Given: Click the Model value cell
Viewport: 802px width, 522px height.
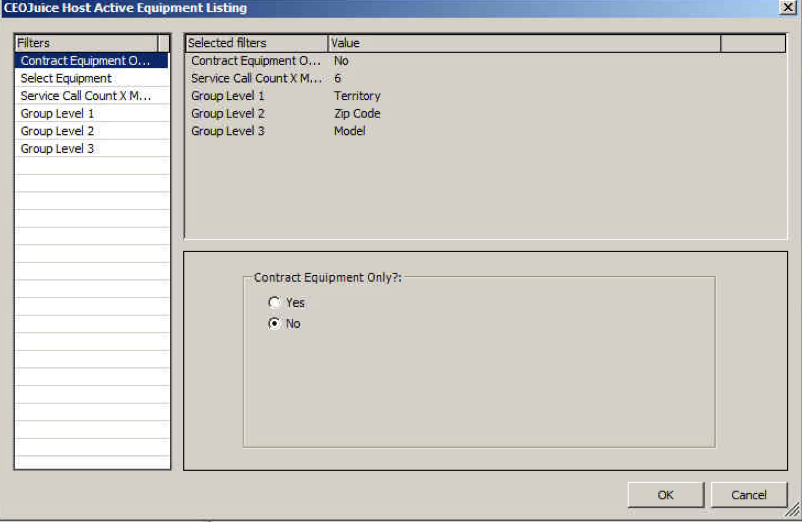Looking at the screenshot, I should pyautogui.click(x=349, y=131).
